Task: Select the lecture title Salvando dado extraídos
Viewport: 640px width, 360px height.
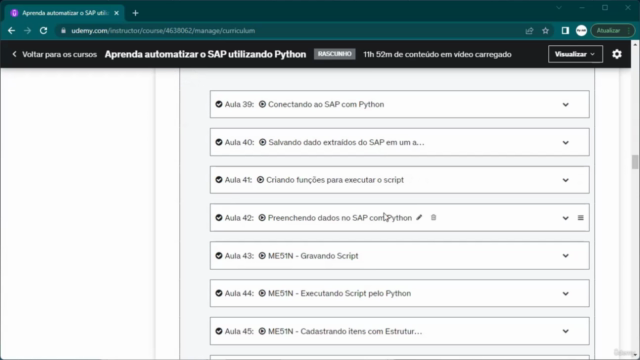Action: click(346, 142)
